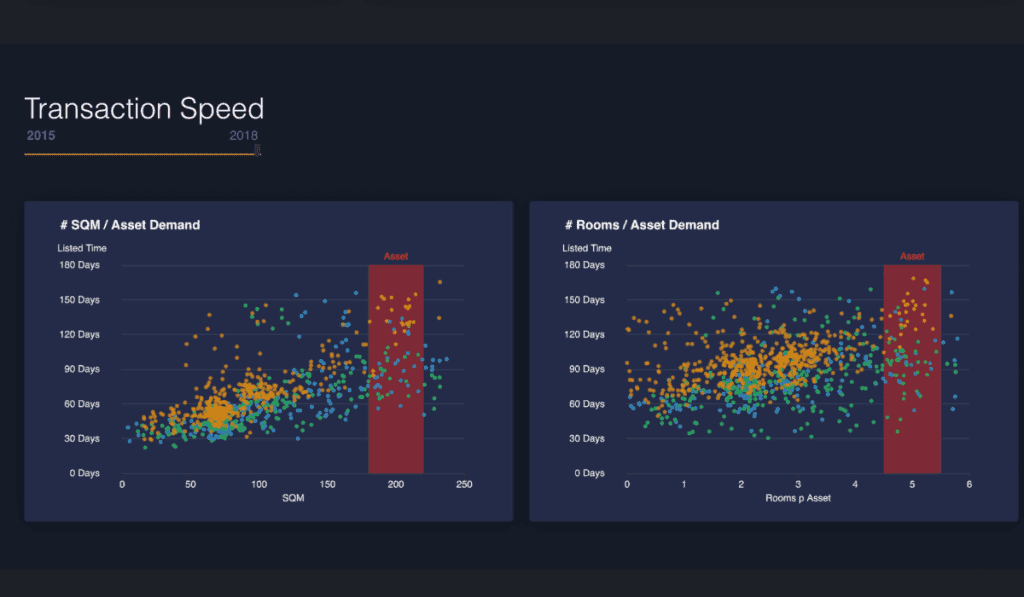This screenshot has width=1024, height=597.
Task: Select the "# Rooms / Asset Demand" chart title
Action: (643, 224)
